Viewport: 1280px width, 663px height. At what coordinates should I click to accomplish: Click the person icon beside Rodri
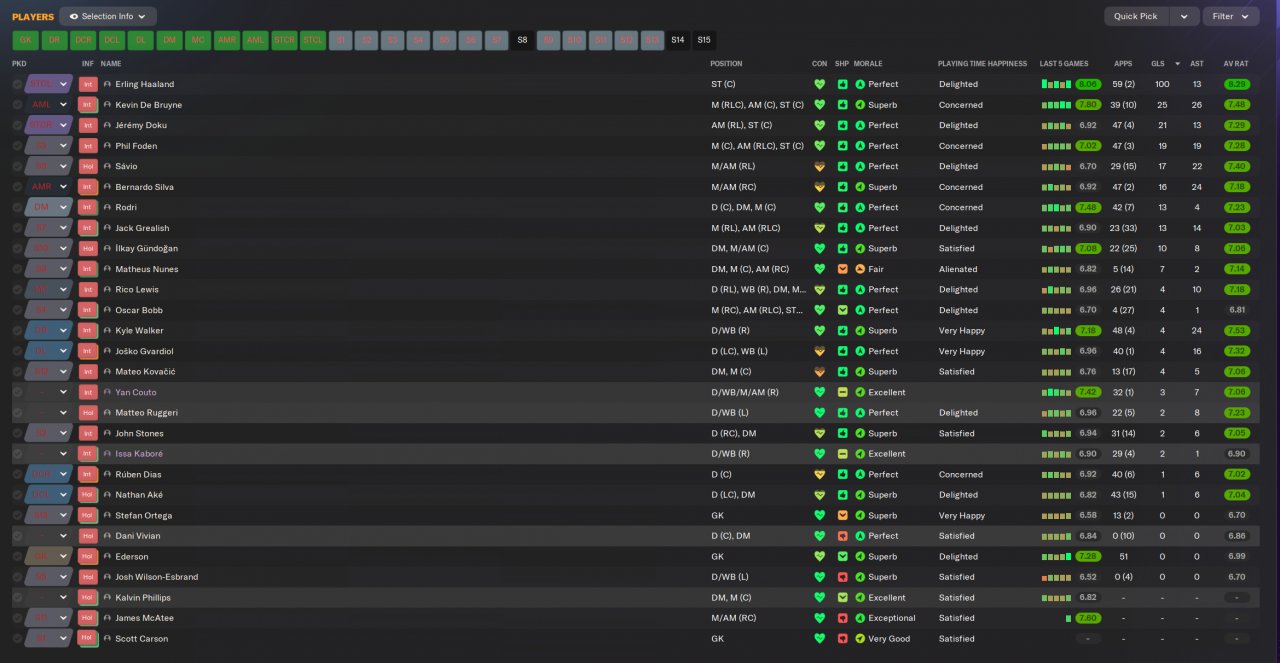[107, 207]
